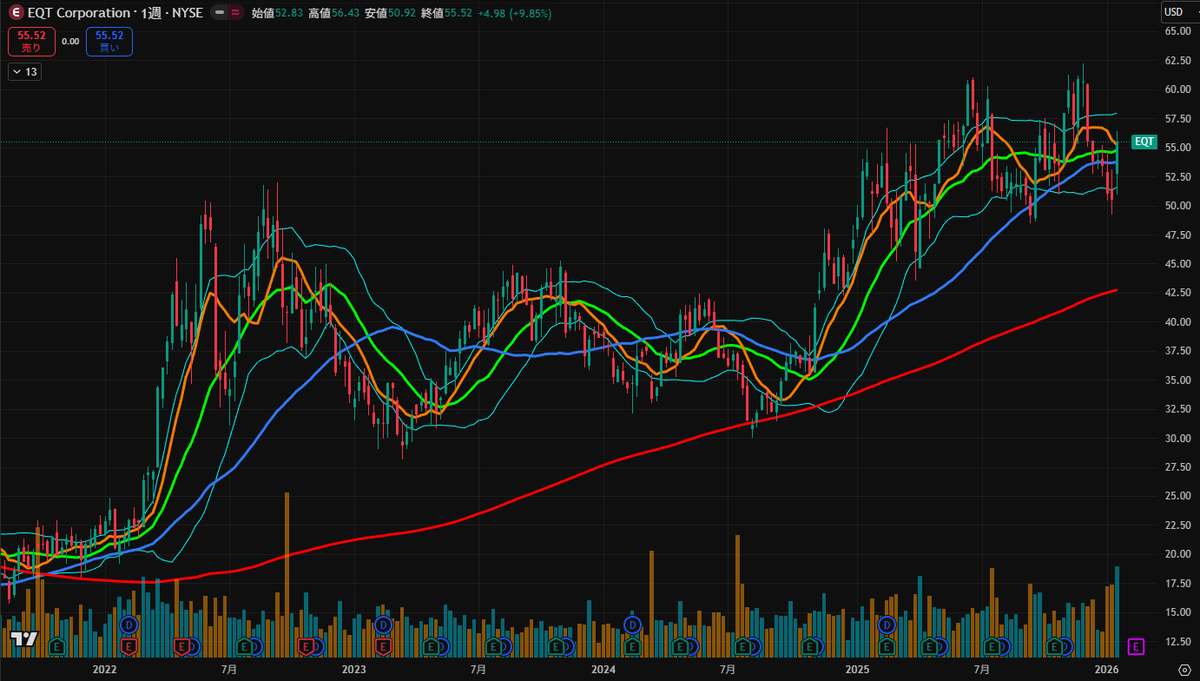Image resolution: width=1200 pixels, height=681 pixels.
Task: Click the 2026 label on time axis
Action: [1106, 668]
